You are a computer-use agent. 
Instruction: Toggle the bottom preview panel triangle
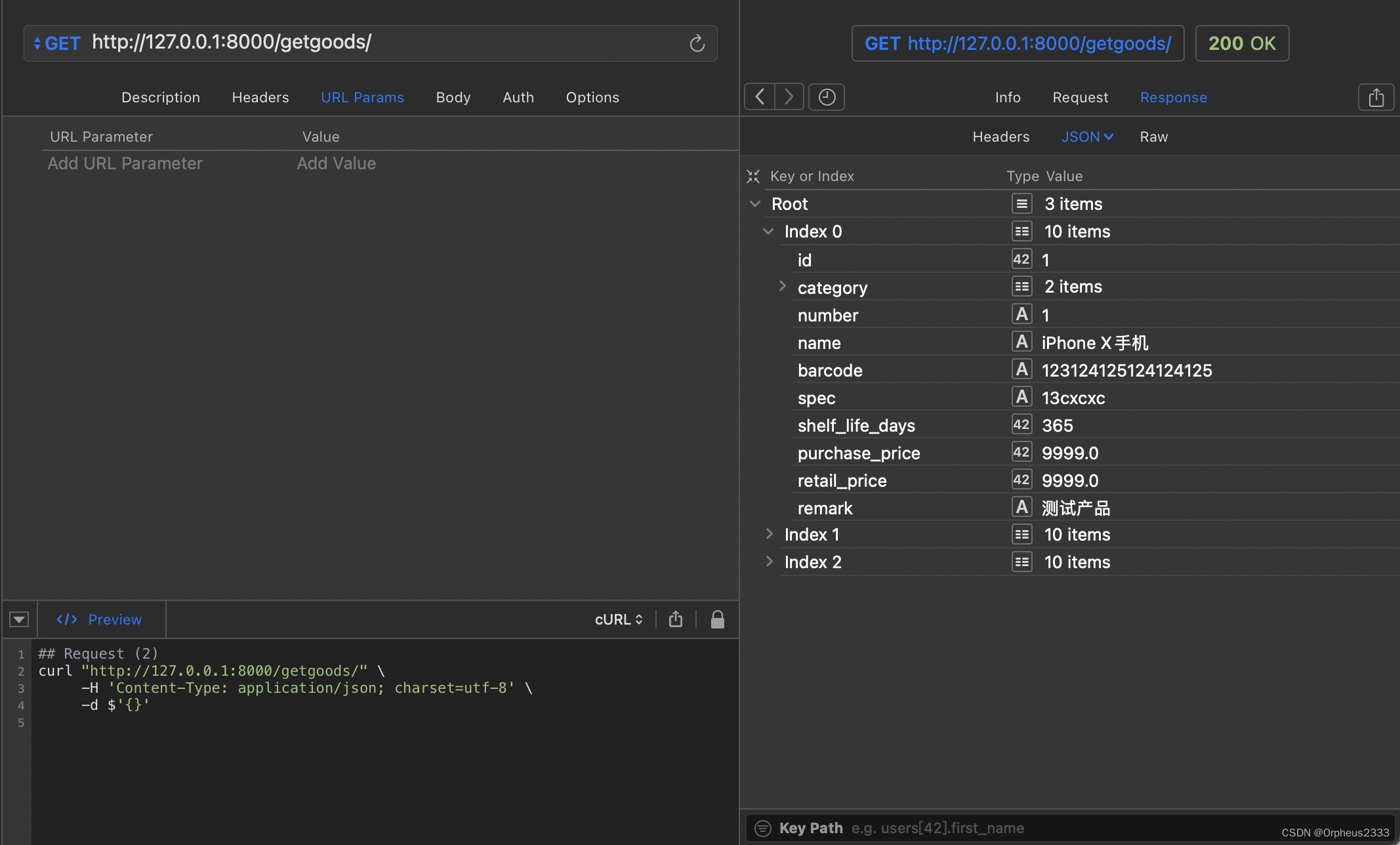pos(19,619)
